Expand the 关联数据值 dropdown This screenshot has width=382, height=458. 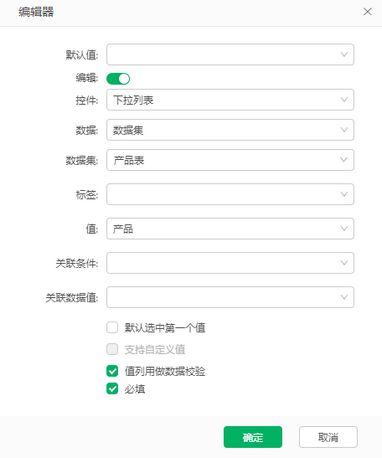pyautogui.click(x=230, y=297)
